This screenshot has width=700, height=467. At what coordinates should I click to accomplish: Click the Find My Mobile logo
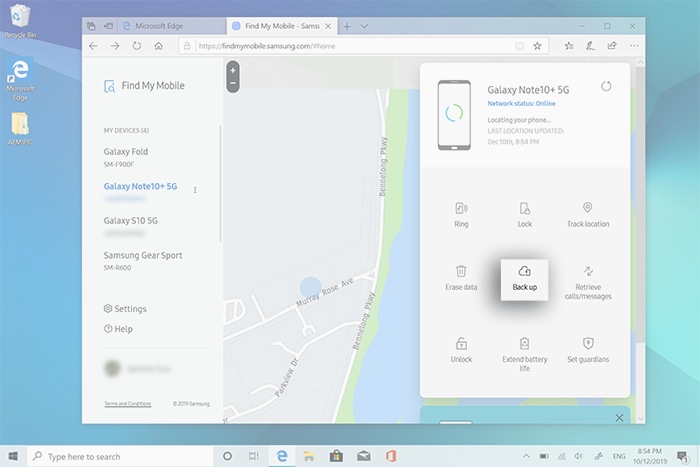144,86
